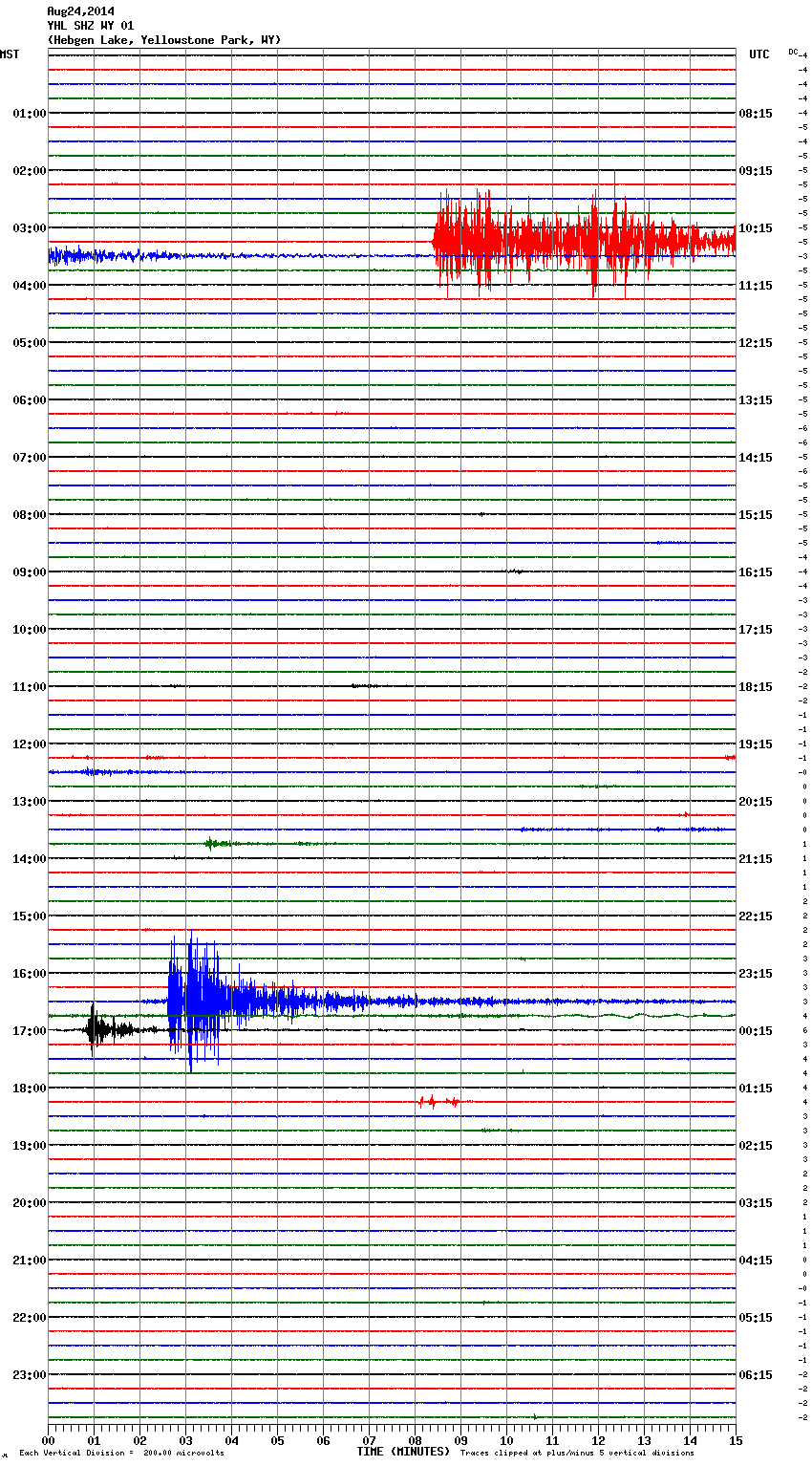
Task: Select the 13:00 MST row label
Action: [x=29, y=802]
